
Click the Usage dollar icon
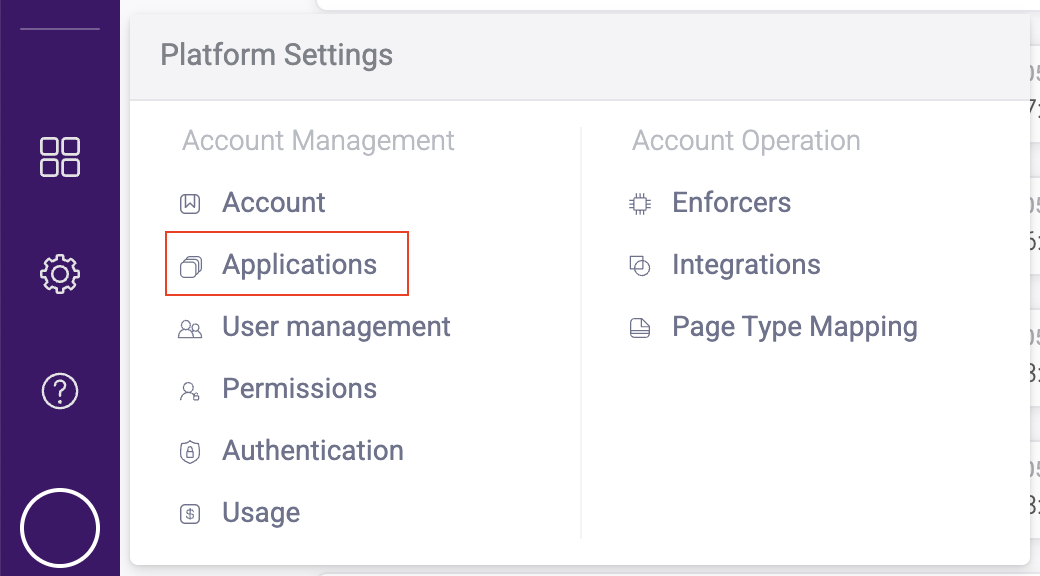(x=190, y=514)
